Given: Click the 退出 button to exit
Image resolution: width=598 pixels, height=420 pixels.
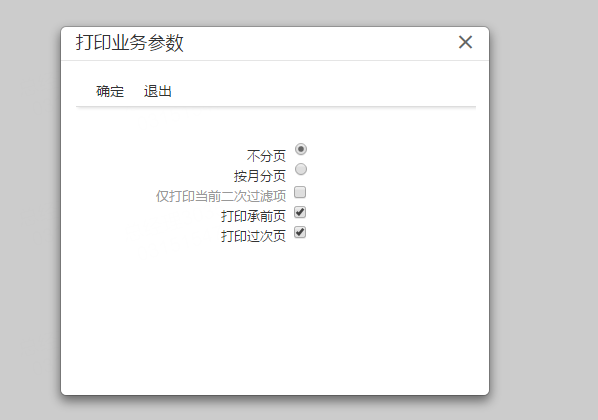Looking at the screenshot, I should pyautogui.click(x=158, y=91).
